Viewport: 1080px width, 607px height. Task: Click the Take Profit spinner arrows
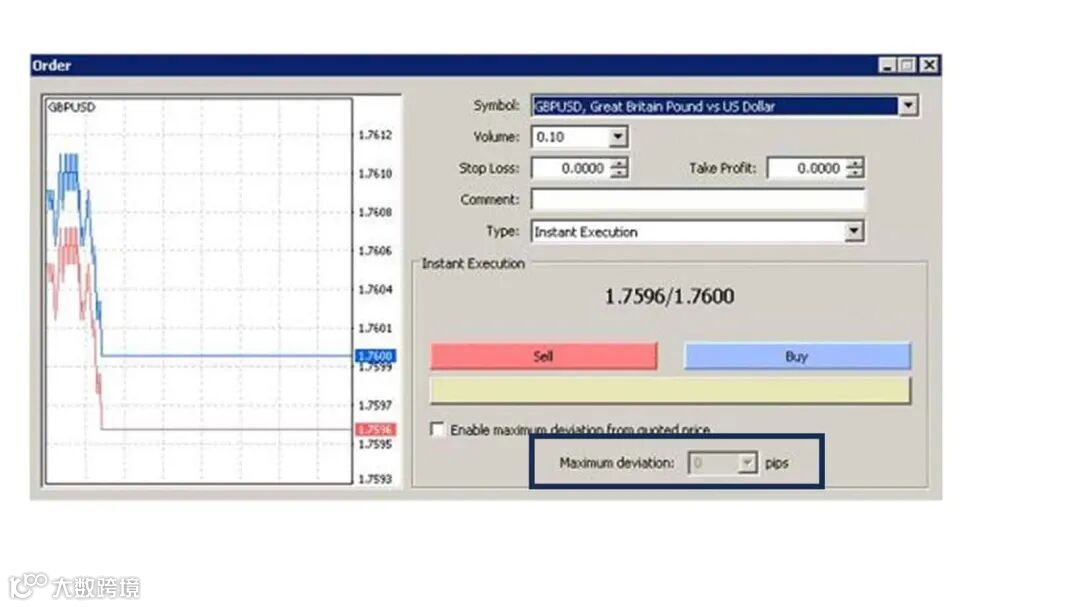[x=855, y=168]
